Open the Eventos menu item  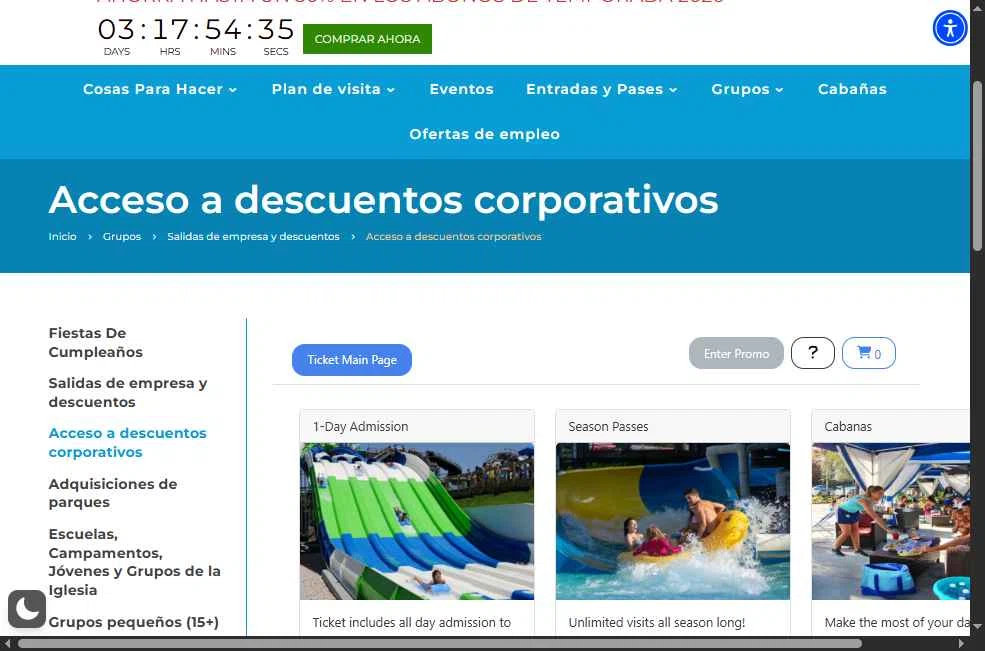click(462, 89)
